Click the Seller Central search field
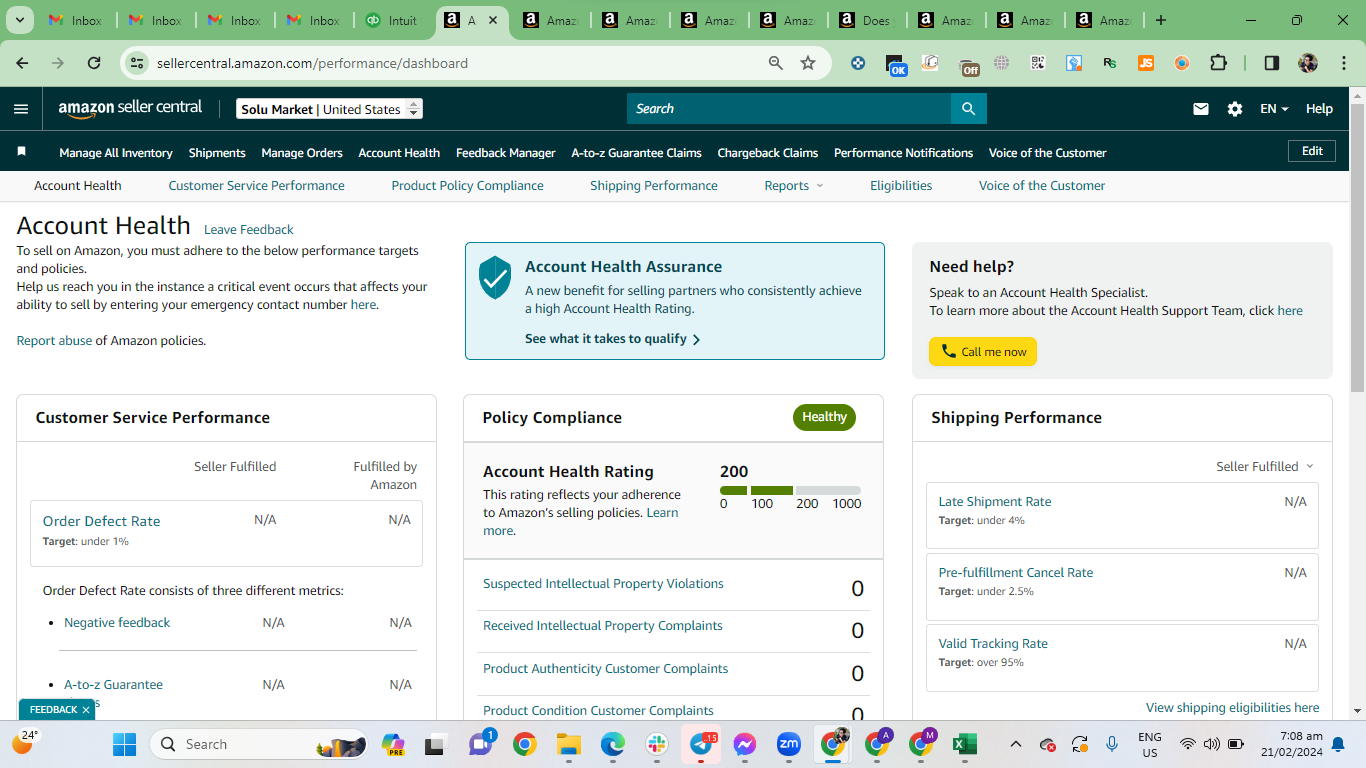 tap(789, 109)
